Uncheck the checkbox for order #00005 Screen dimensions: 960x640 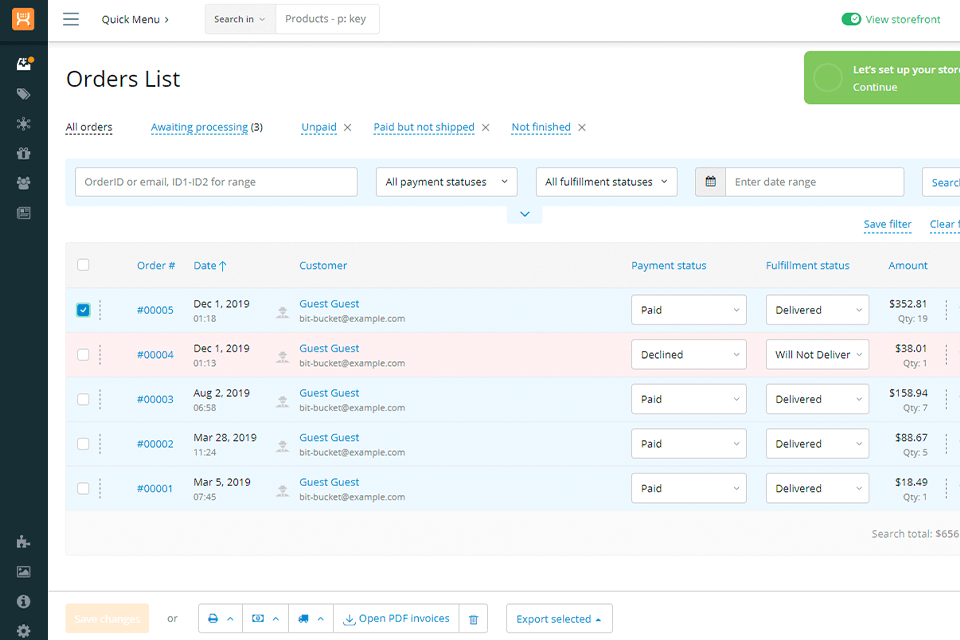point(83,310)
